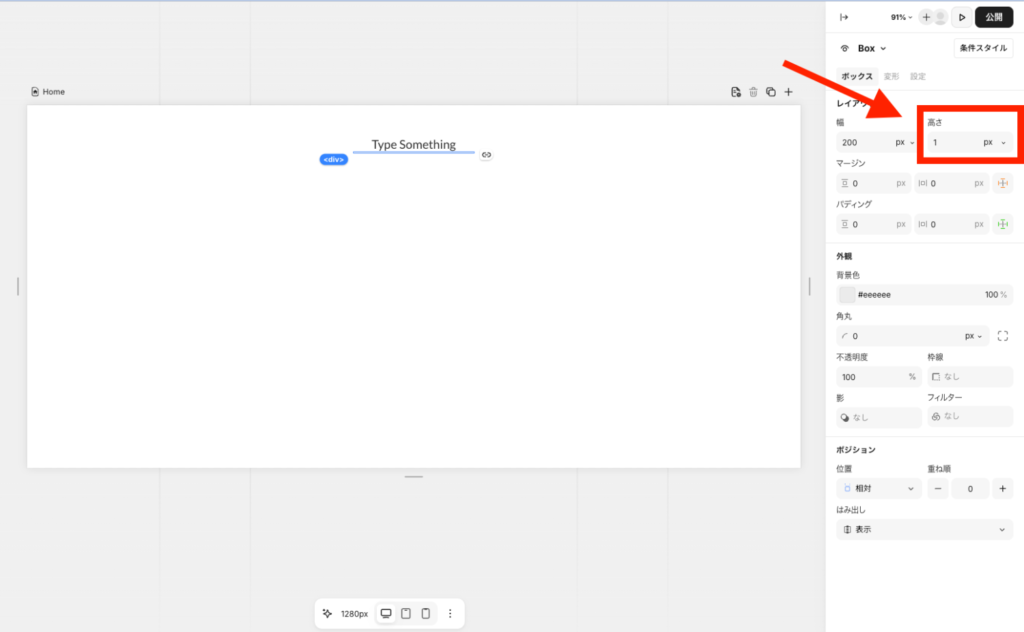The height and width of the screenshot is (632, 1024).
Task: Open the 条件スタイル button
Action: click(983, 48)
